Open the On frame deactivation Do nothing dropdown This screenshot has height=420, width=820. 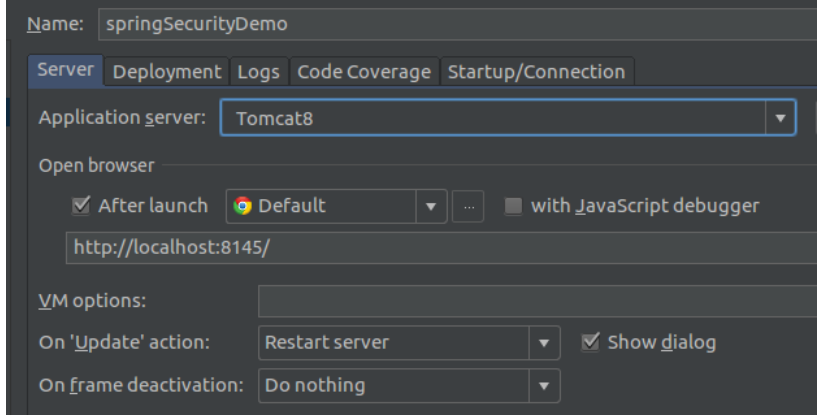point(409,385)
